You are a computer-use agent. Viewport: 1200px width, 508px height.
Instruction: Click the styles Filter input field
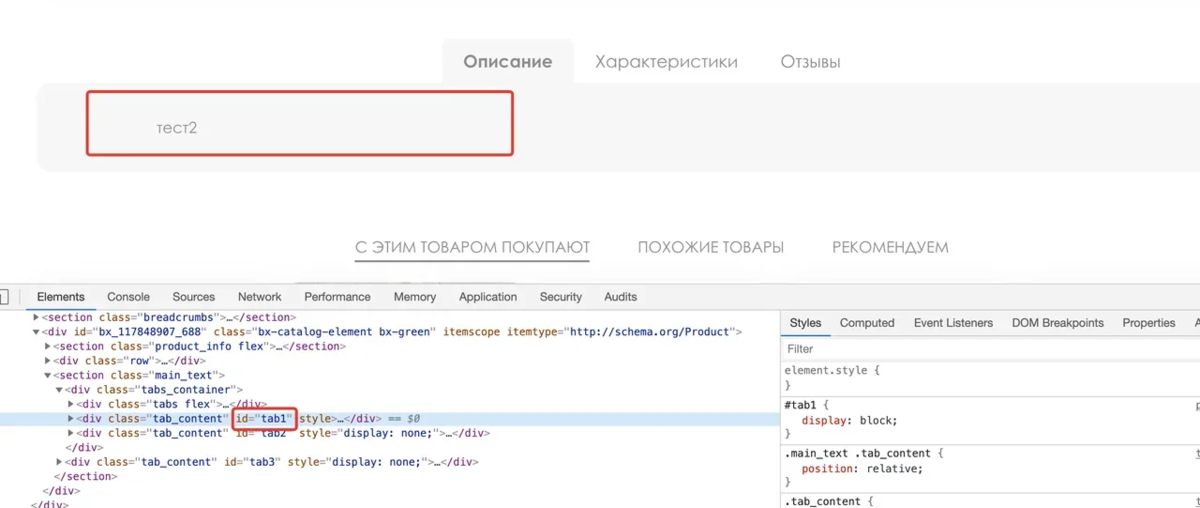click(x=990, y=349)
